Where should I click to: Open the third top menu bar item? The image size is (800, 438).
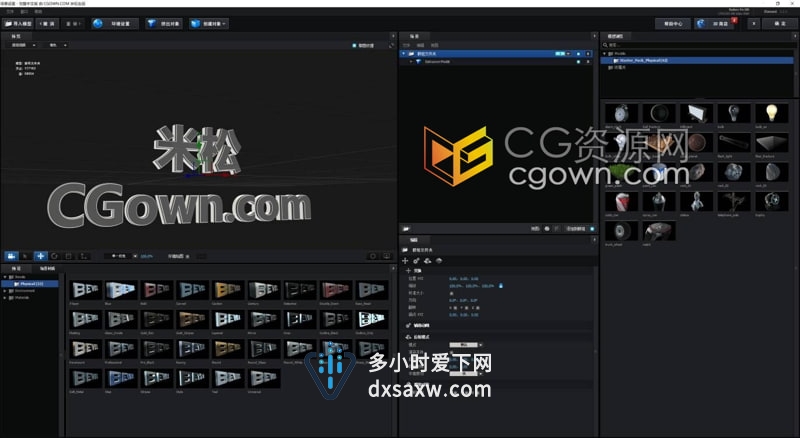[x=38, y=11]
